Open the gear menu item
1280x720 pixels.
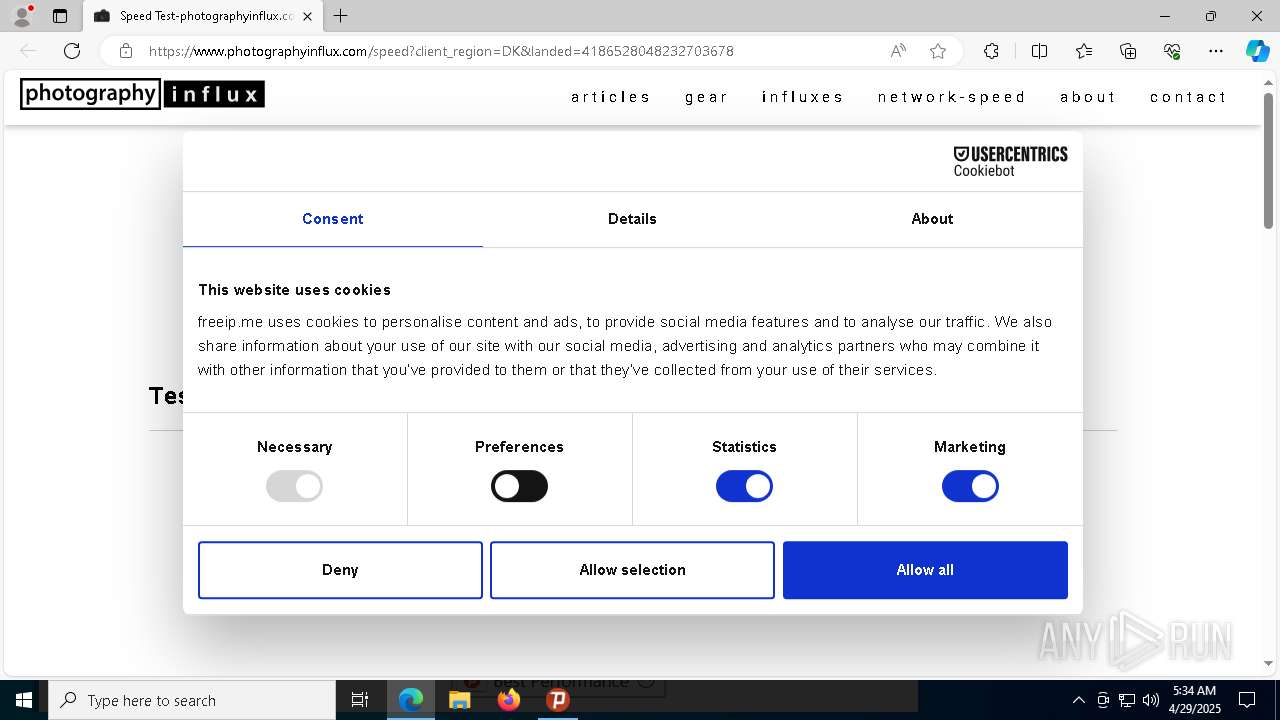tap(707, 97)
